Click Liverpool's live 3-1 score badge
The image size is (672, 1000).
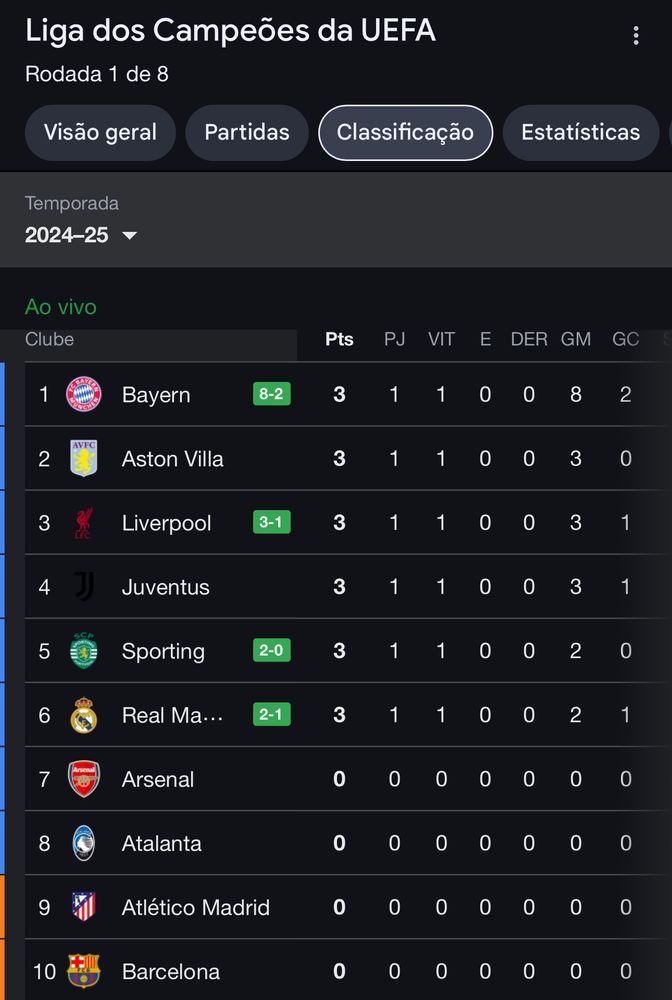[x=271, y=522]
